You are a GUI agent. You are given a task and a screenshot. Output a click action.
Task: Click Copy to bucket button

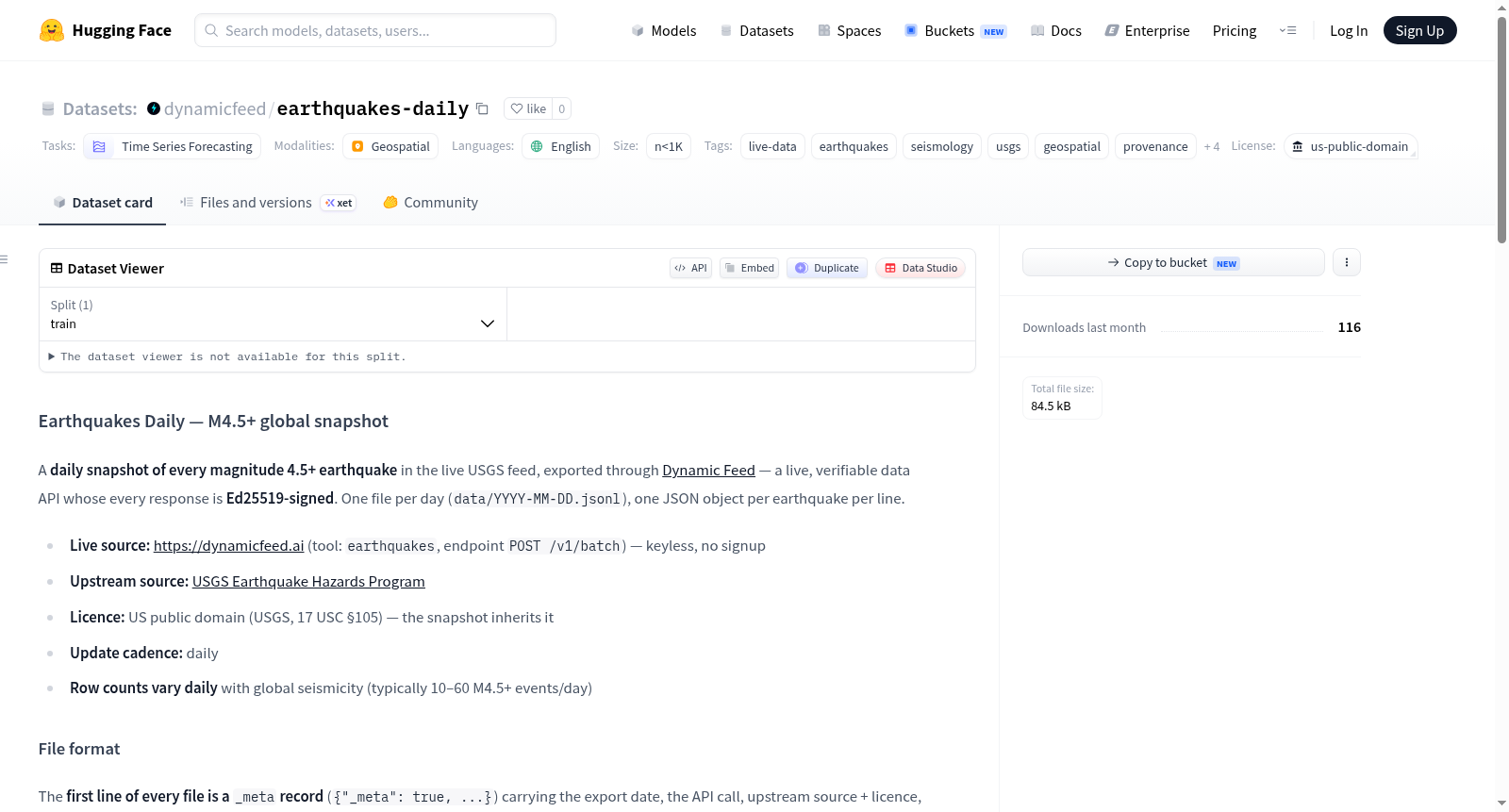pyautogui.click(x=1173, y=262)
